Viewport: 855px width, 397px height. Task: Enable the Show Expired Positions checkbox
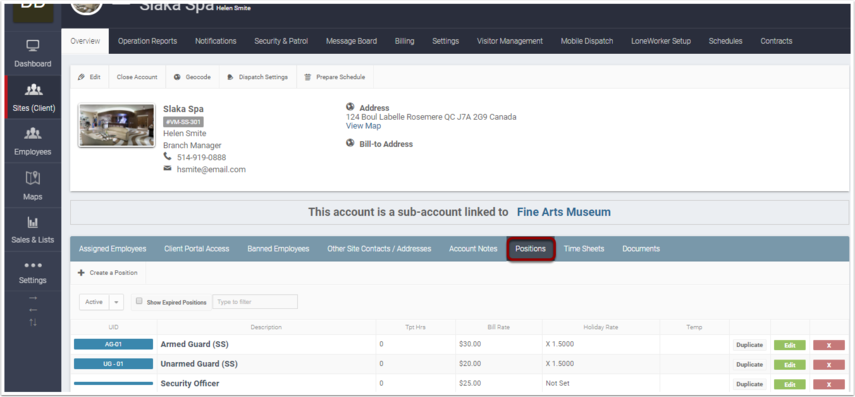click(139, 301)
